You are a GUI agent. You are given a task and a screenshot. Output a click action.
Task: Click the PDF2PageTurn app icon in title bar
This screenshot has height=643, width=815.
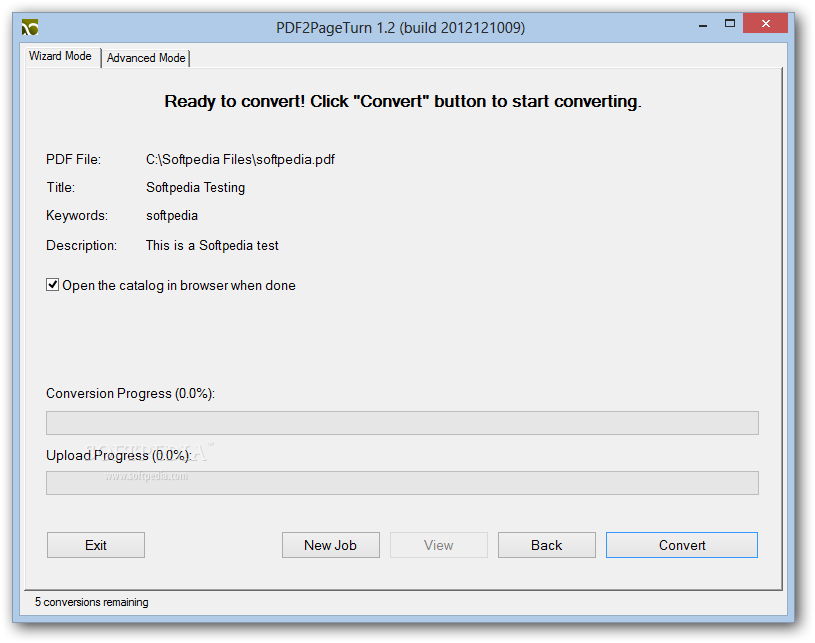(x=30, y=28)
